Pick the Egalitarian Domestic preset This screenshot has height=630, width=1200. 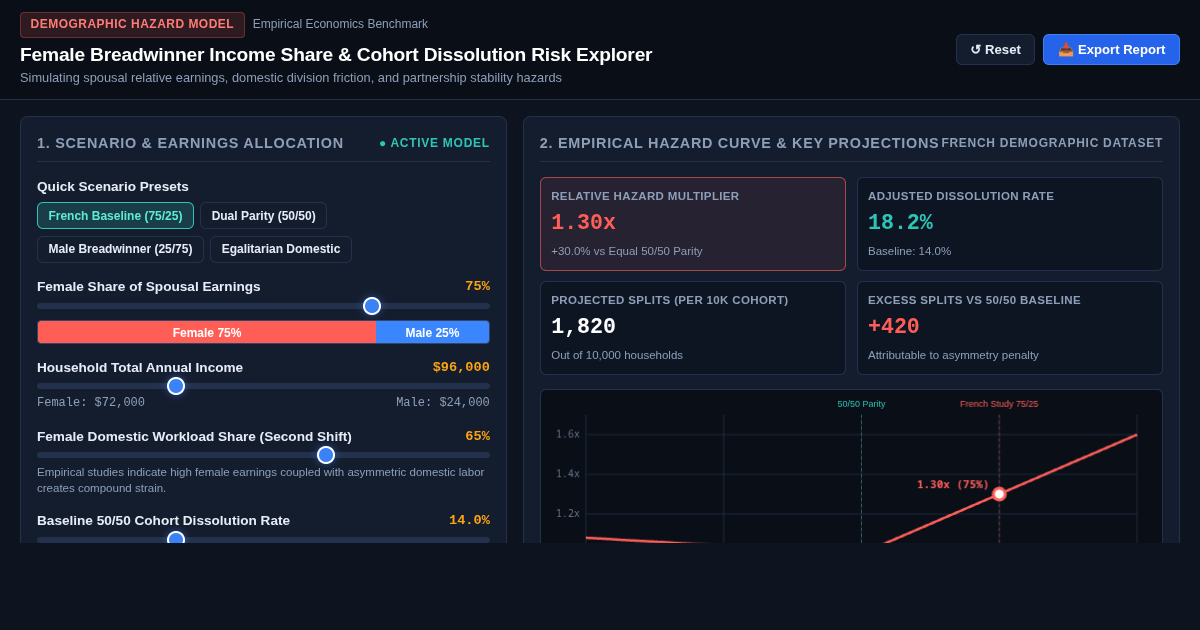point(281,249)
